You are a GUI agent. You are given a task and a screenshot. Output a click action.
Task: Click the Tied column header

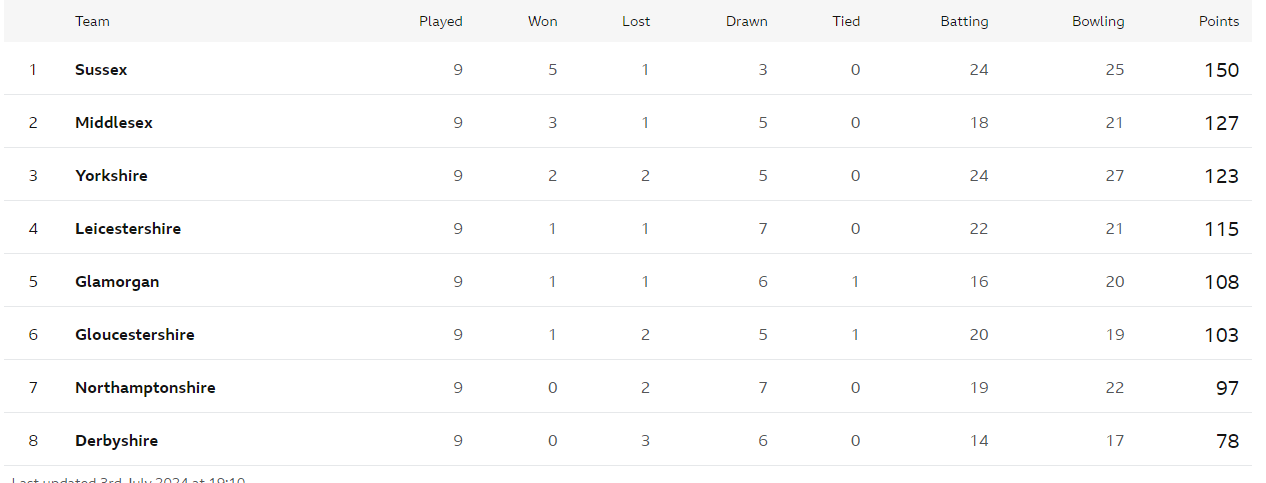point(846,21)
